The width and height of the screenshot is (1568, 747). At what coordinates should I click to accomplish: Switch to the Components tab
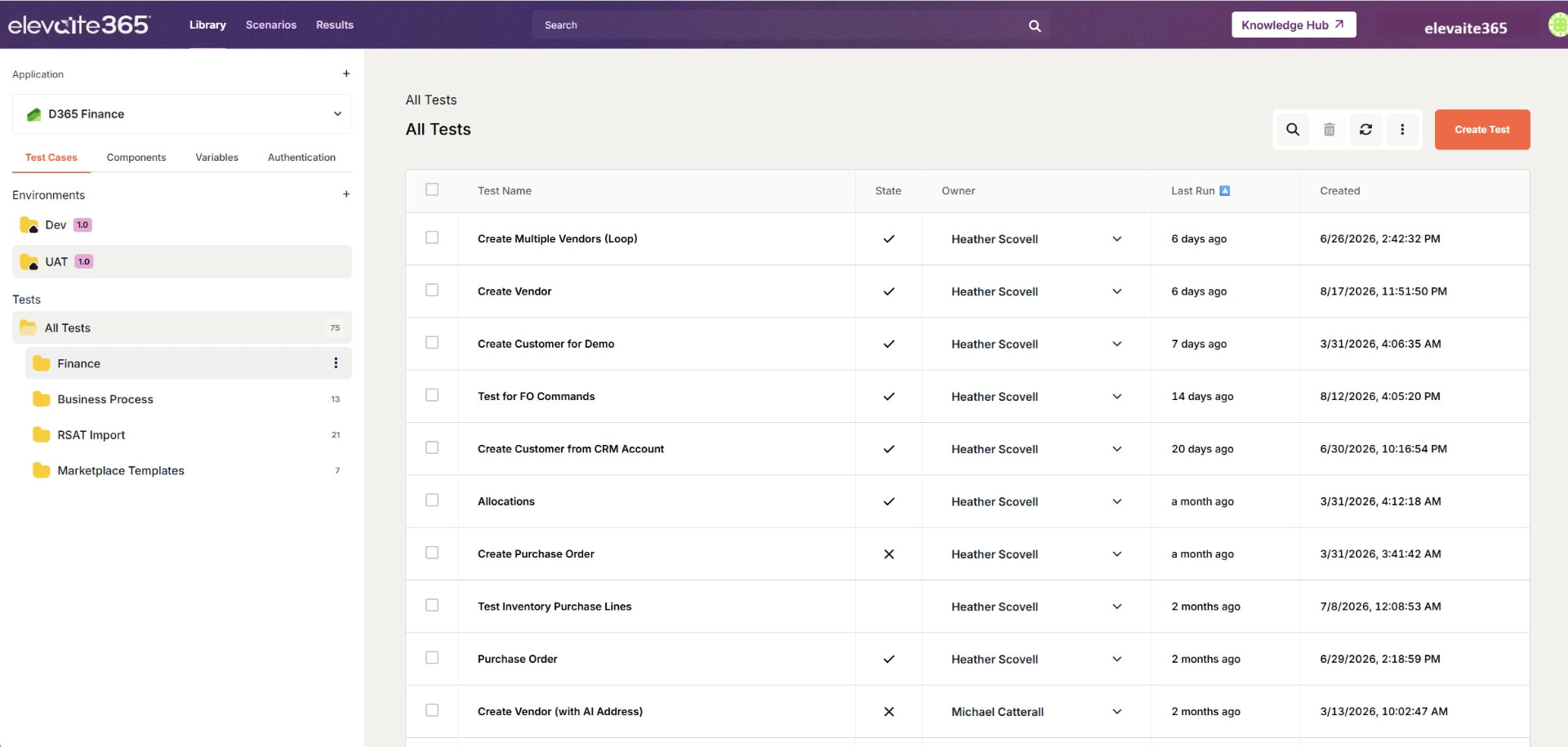point(136,158)
